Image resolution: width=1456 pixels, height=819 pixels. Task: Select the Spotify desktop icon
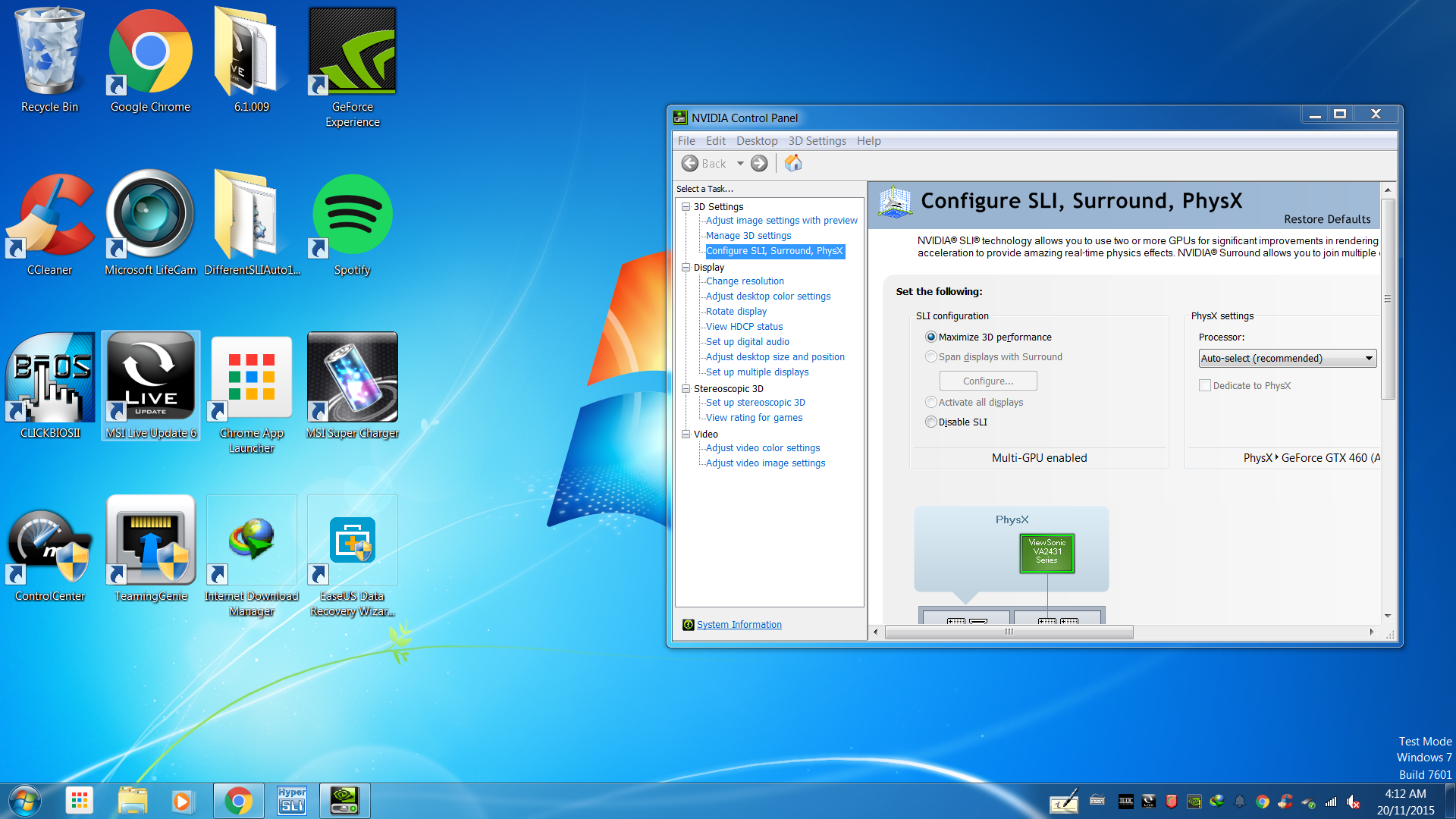(x=353, y=224)
